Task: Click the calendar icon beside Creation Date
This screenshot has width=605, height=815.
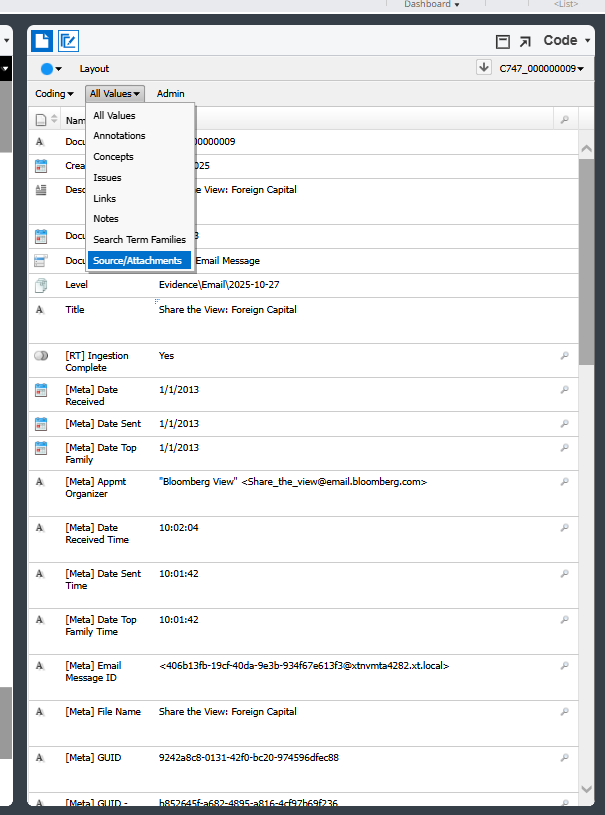Action: pyautogui.click(x=40, y=165)
